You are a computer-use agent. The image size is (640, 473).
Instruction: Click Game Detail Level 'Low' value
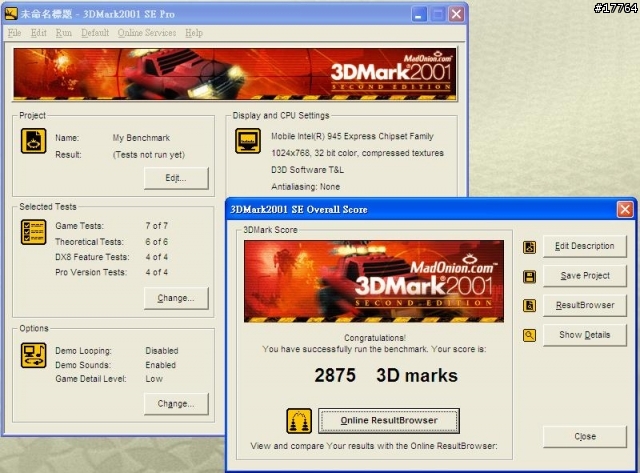[x=154, y=379]
